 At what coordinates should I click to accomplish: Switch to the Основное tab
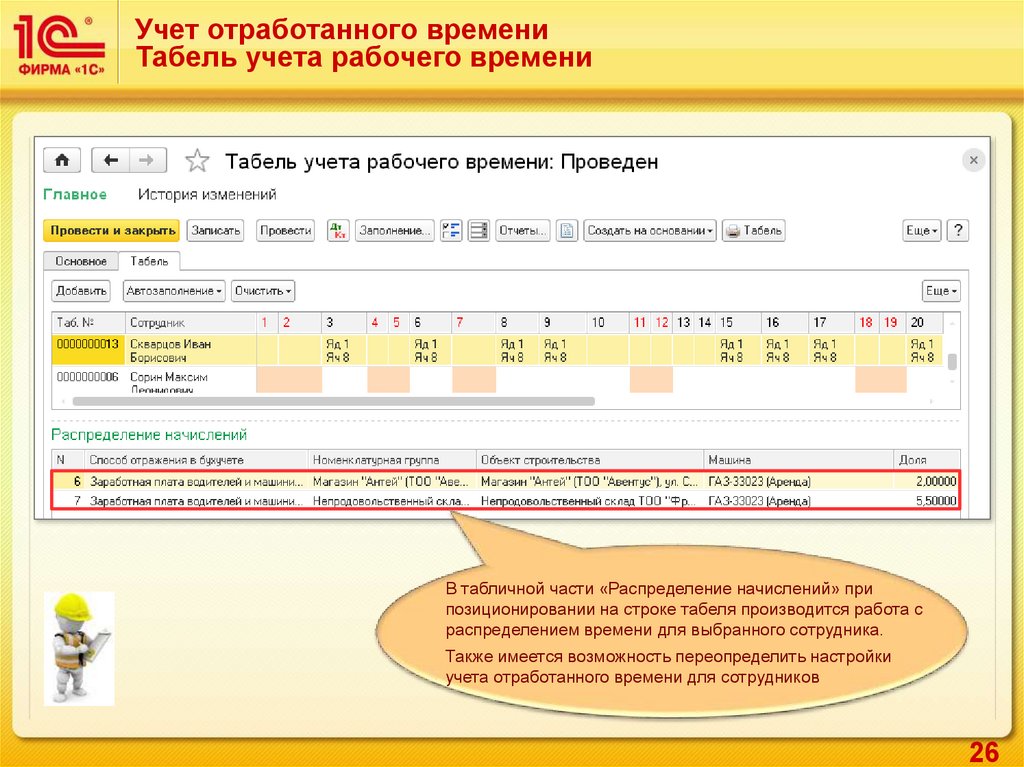(81, 261)
